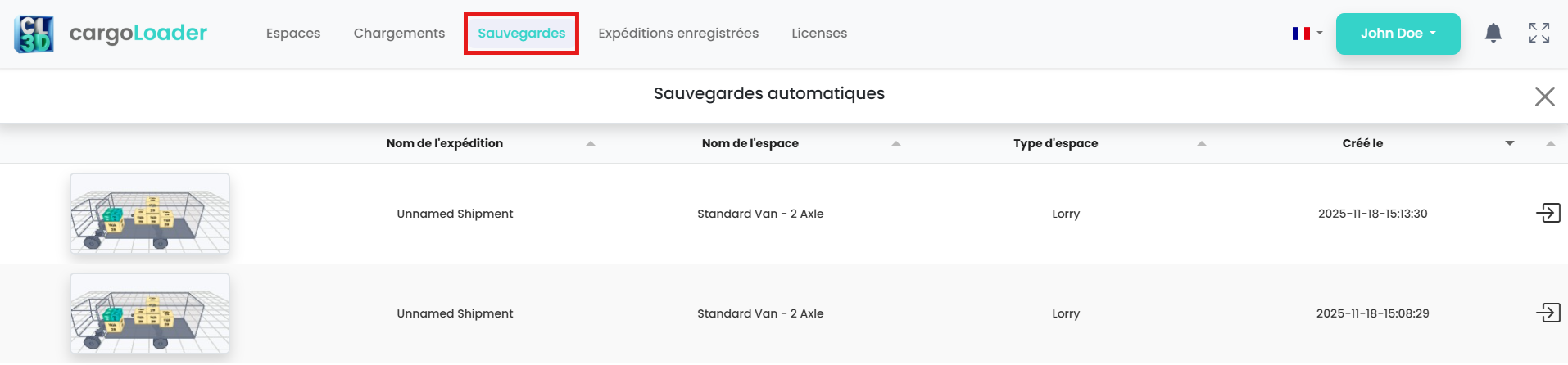
Task: Click the first van loading thumbnail
Action: [150, 214]
